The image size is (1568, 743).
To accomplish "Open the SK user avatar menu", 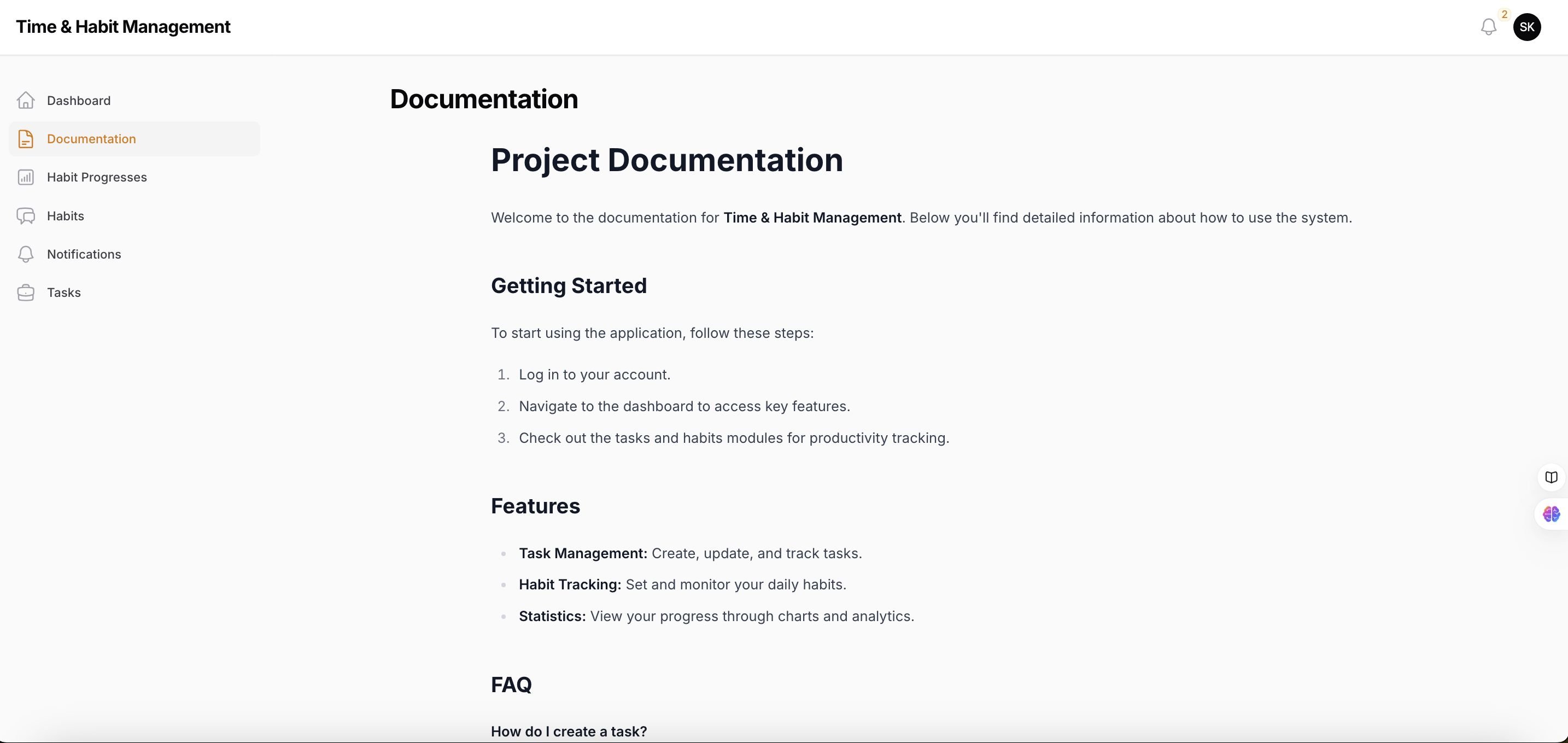I will [x=1526, y=27].
